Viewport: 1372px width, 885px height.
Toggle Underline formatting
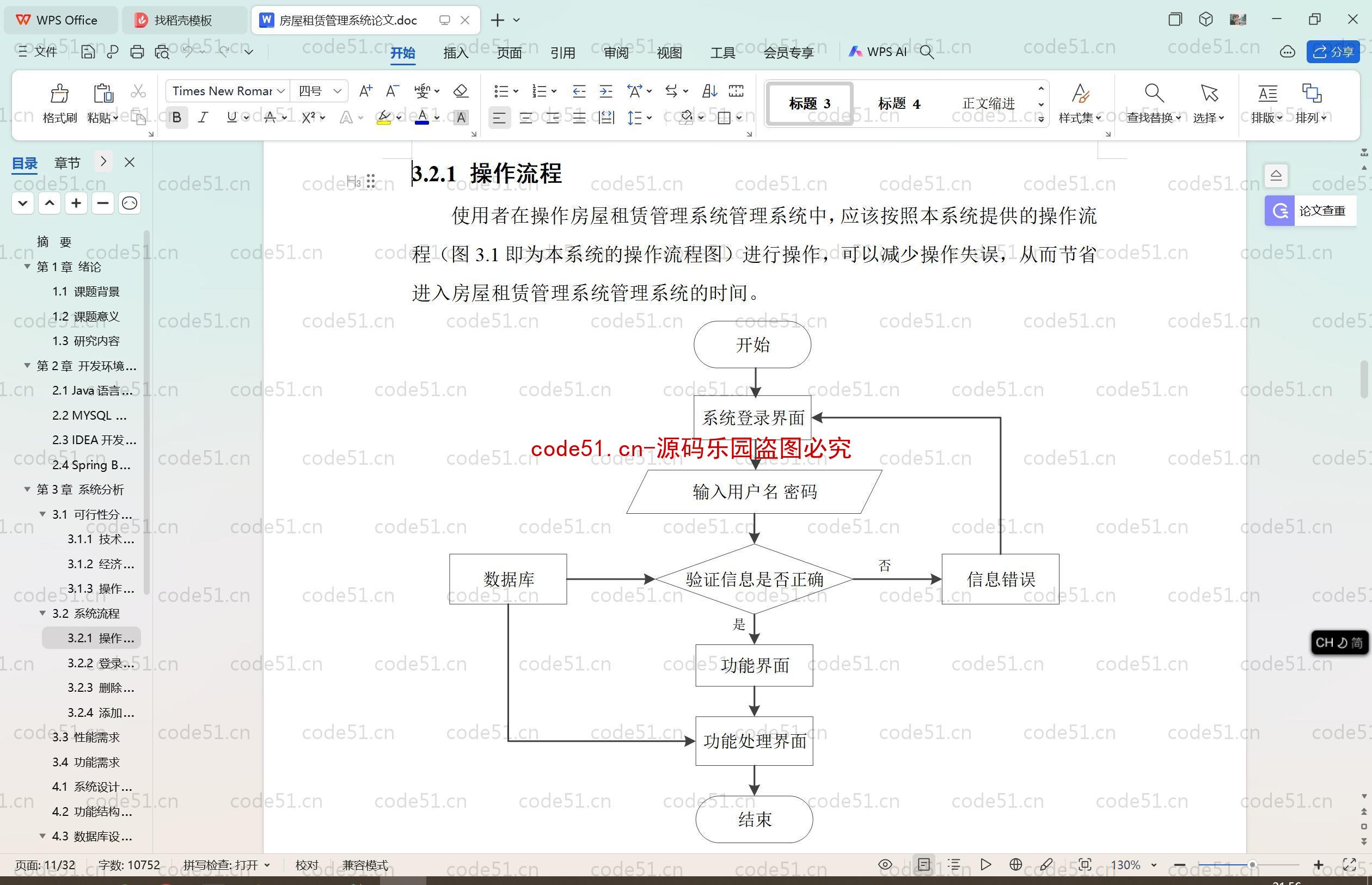pyautogui.click(x=231, y=118)
